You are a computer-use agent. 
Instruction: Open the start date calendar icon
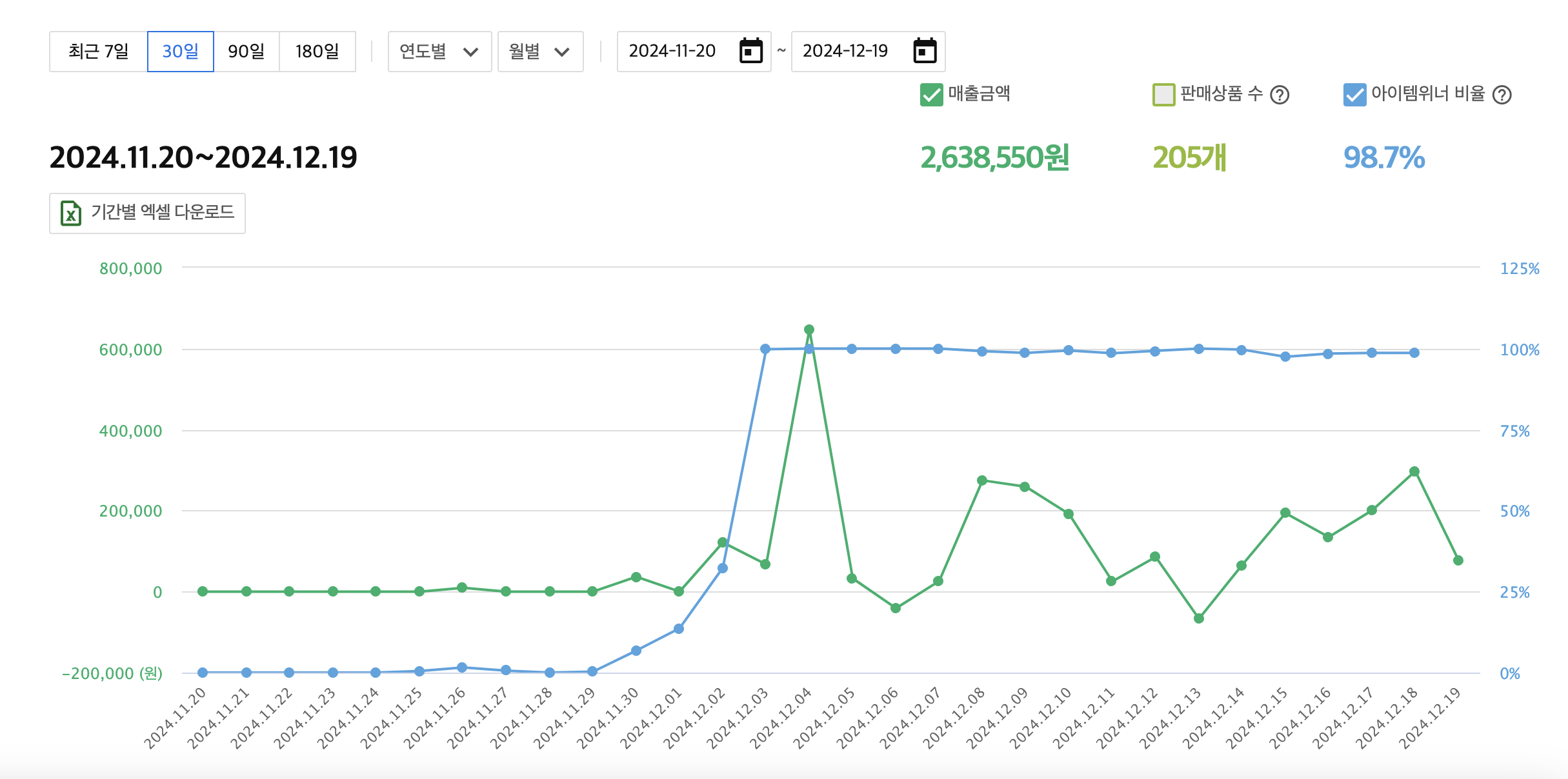750,51
